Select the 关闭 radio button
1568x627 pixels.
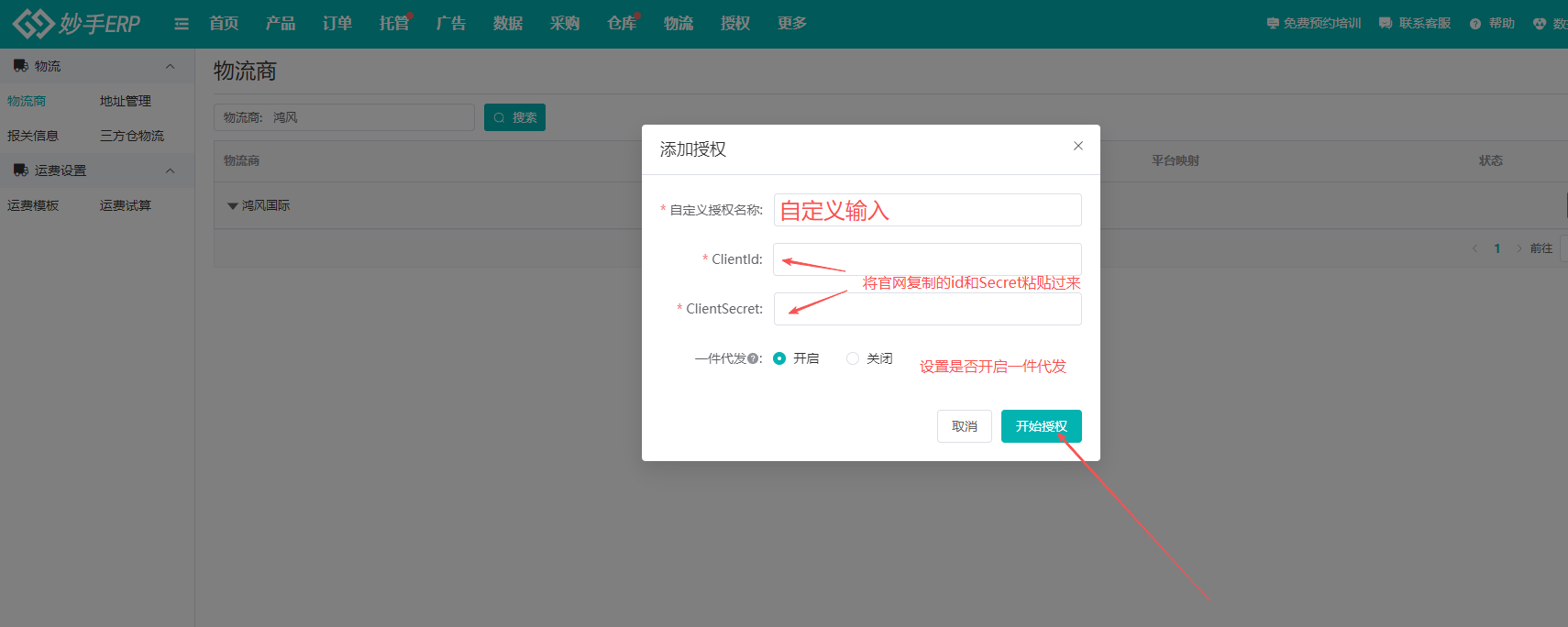tap(853, 358)
